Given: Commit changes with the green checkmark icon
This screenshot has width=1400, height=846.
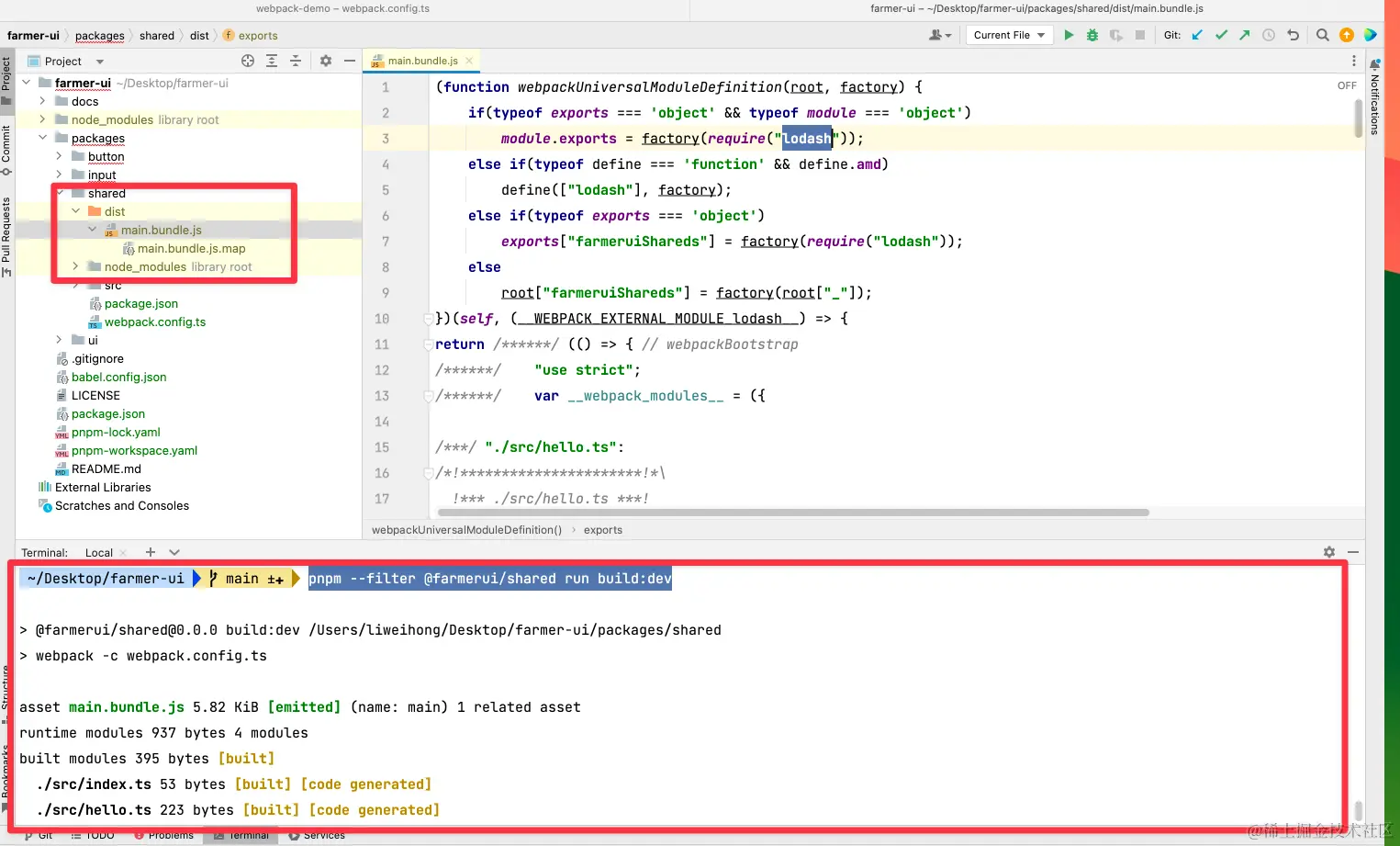Looking at the screenshot, I should [1221, 35].
